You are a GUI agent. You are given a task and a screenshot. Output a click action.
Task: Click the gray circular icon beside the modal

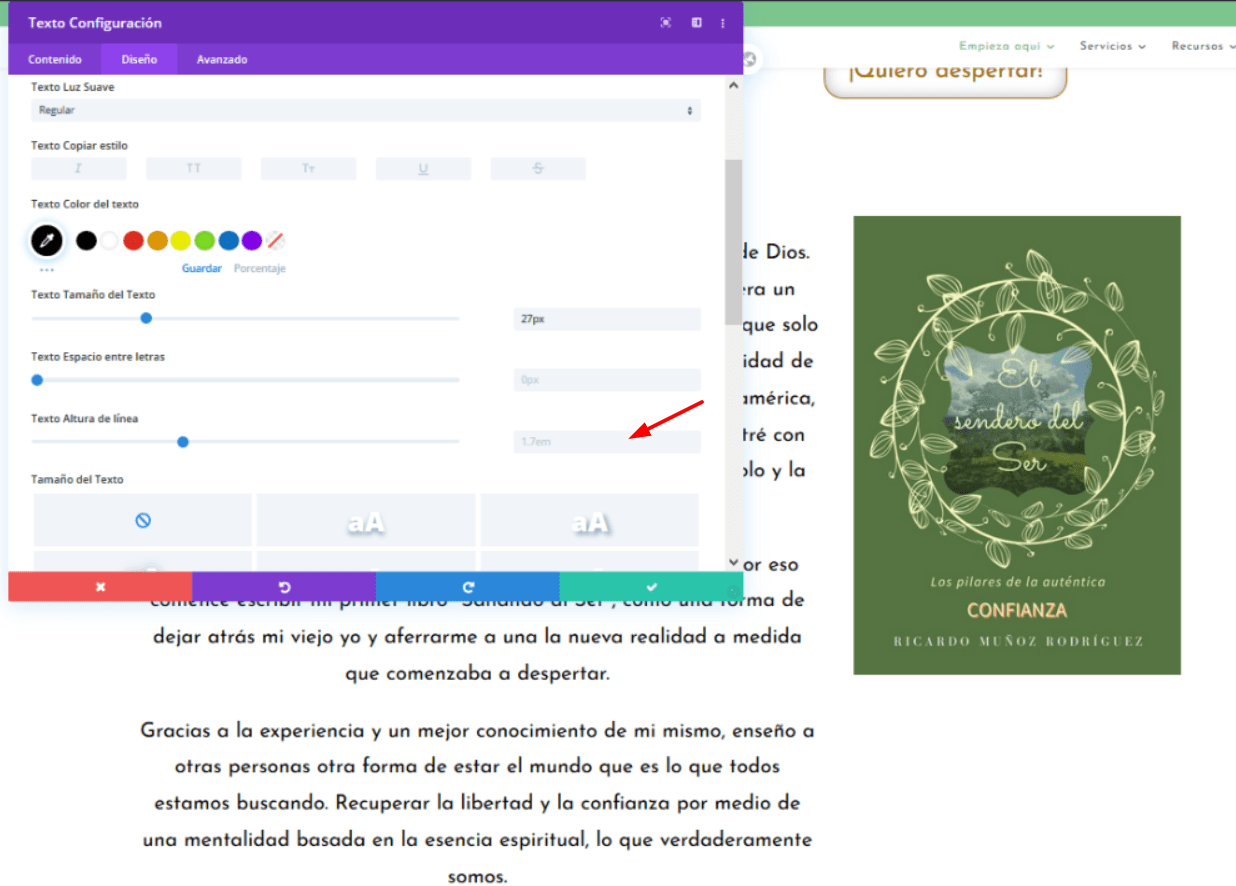[x=748, y=60]
